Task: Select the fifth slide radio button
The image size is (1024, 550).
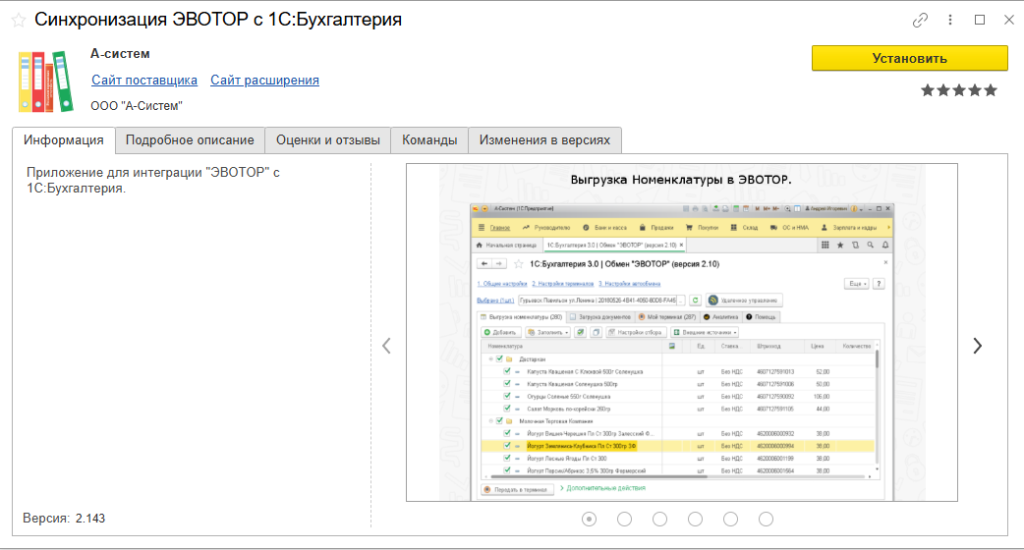Action: [730, 519]
